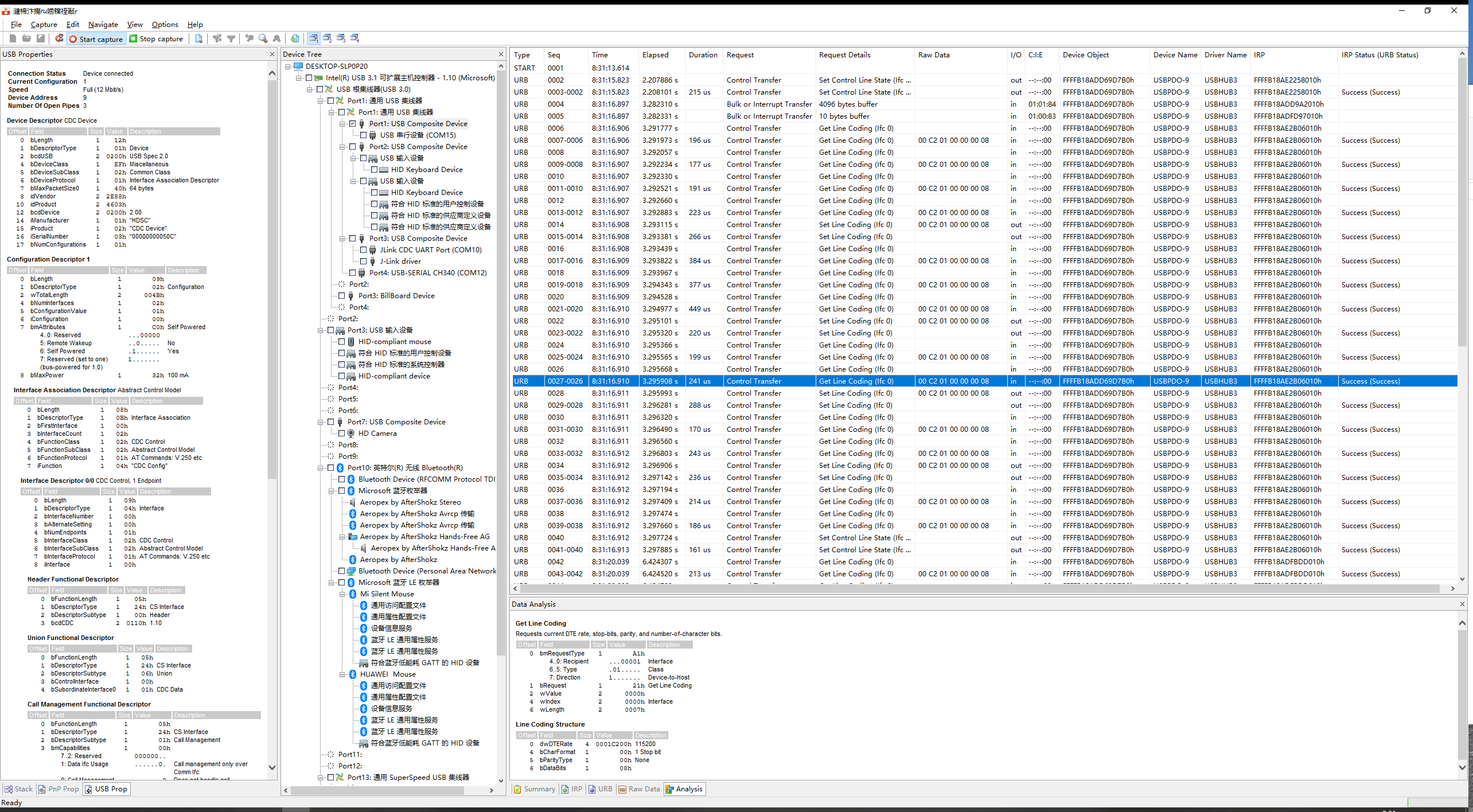Screen dimensions: 1473x812
Task: Sort by the Elapsed column header
Action: coord(661,54)
